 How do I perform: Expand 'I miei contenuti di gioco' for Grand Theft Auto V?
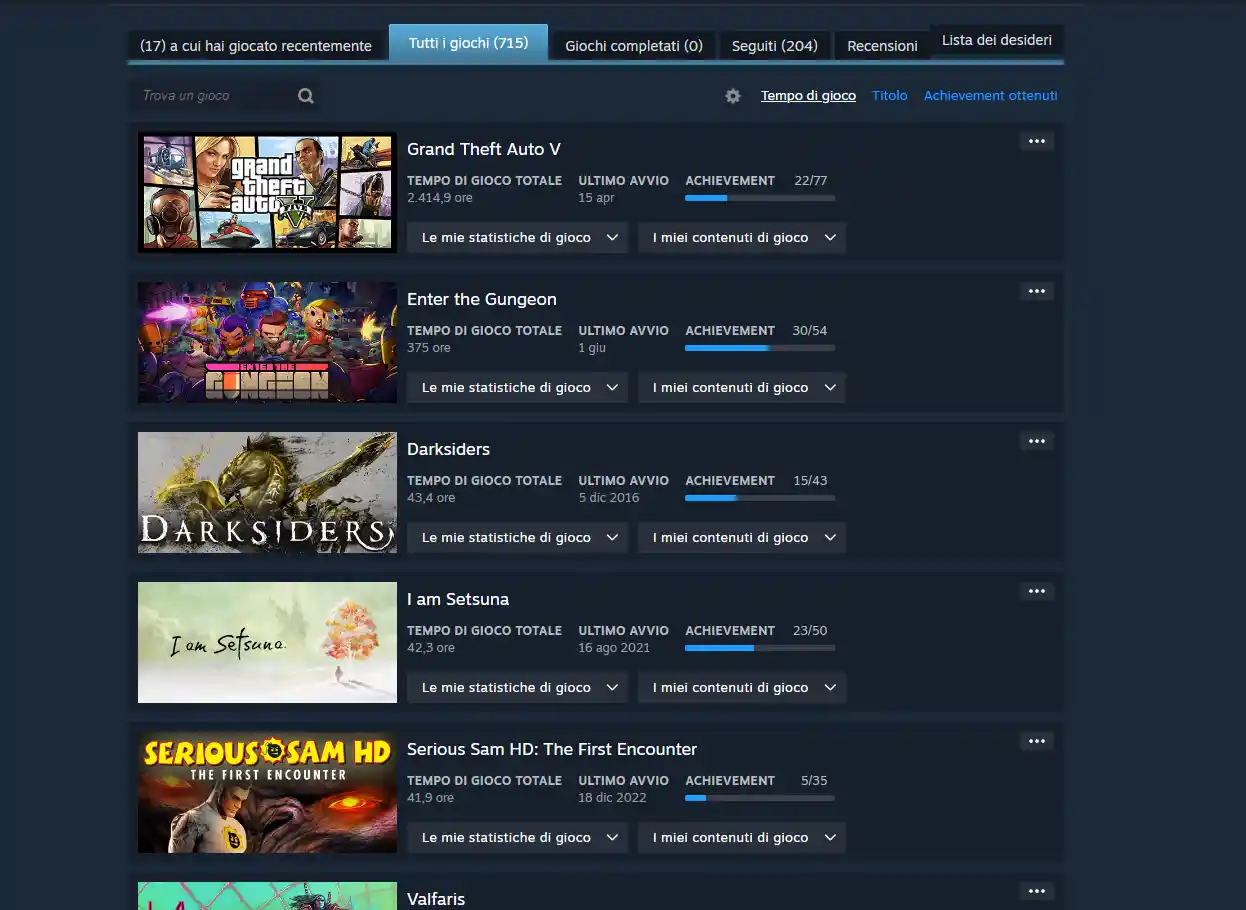click(742, 238)
